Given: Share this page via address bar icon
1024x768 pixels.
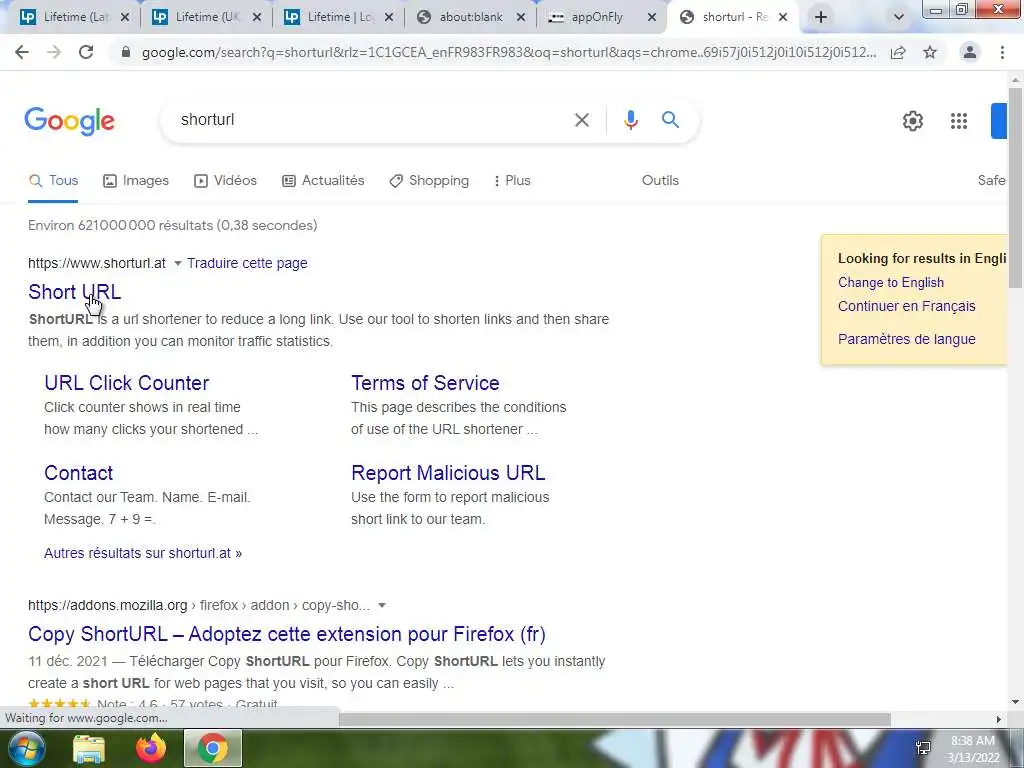Looking at the screenshot, I should [898, 52].
